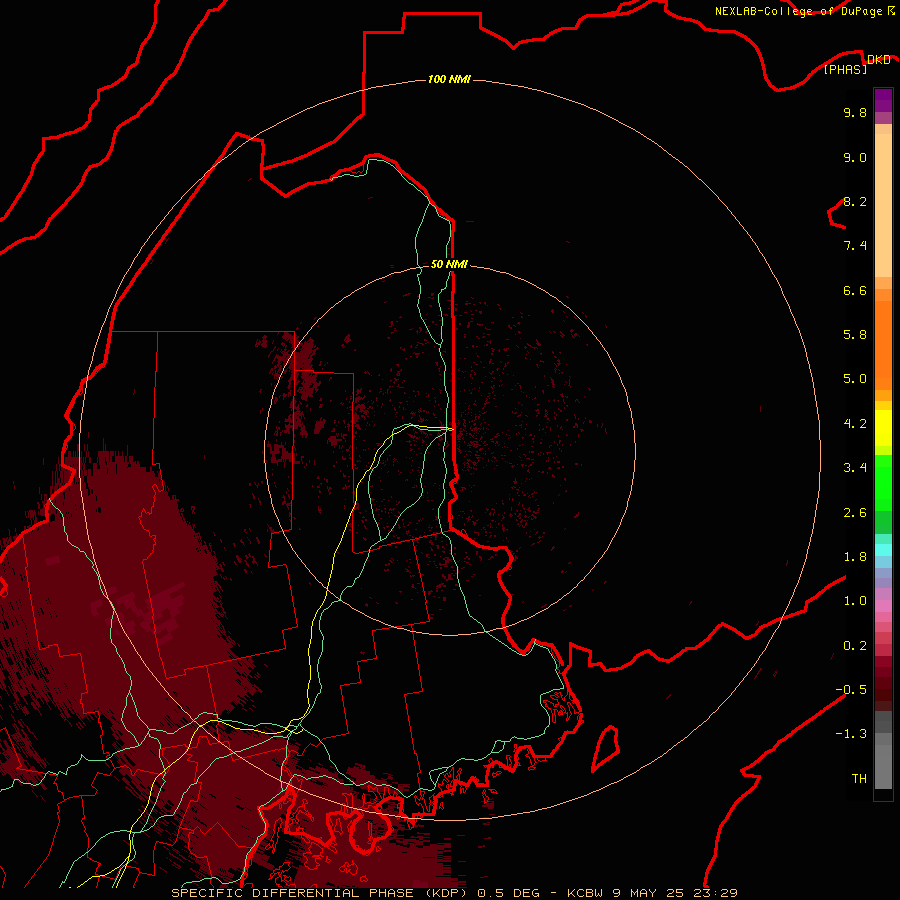
Task: Click the 4.2 legend value
Action: (x=855, y=424)
